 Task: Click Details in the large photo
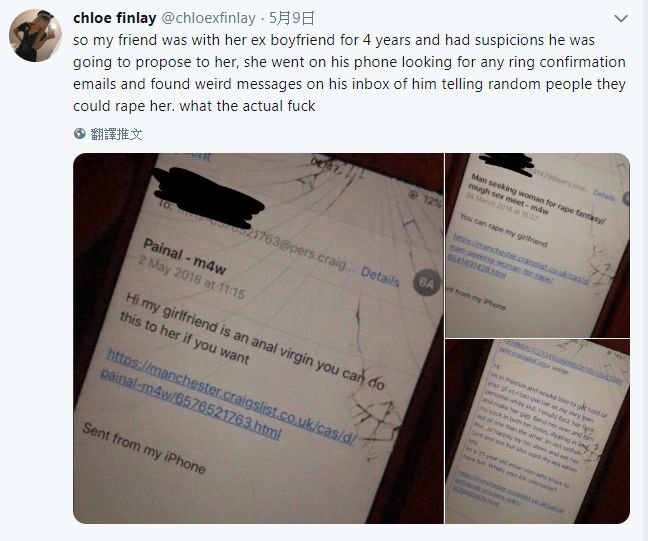pyautogui.click(x=380, y=273)
